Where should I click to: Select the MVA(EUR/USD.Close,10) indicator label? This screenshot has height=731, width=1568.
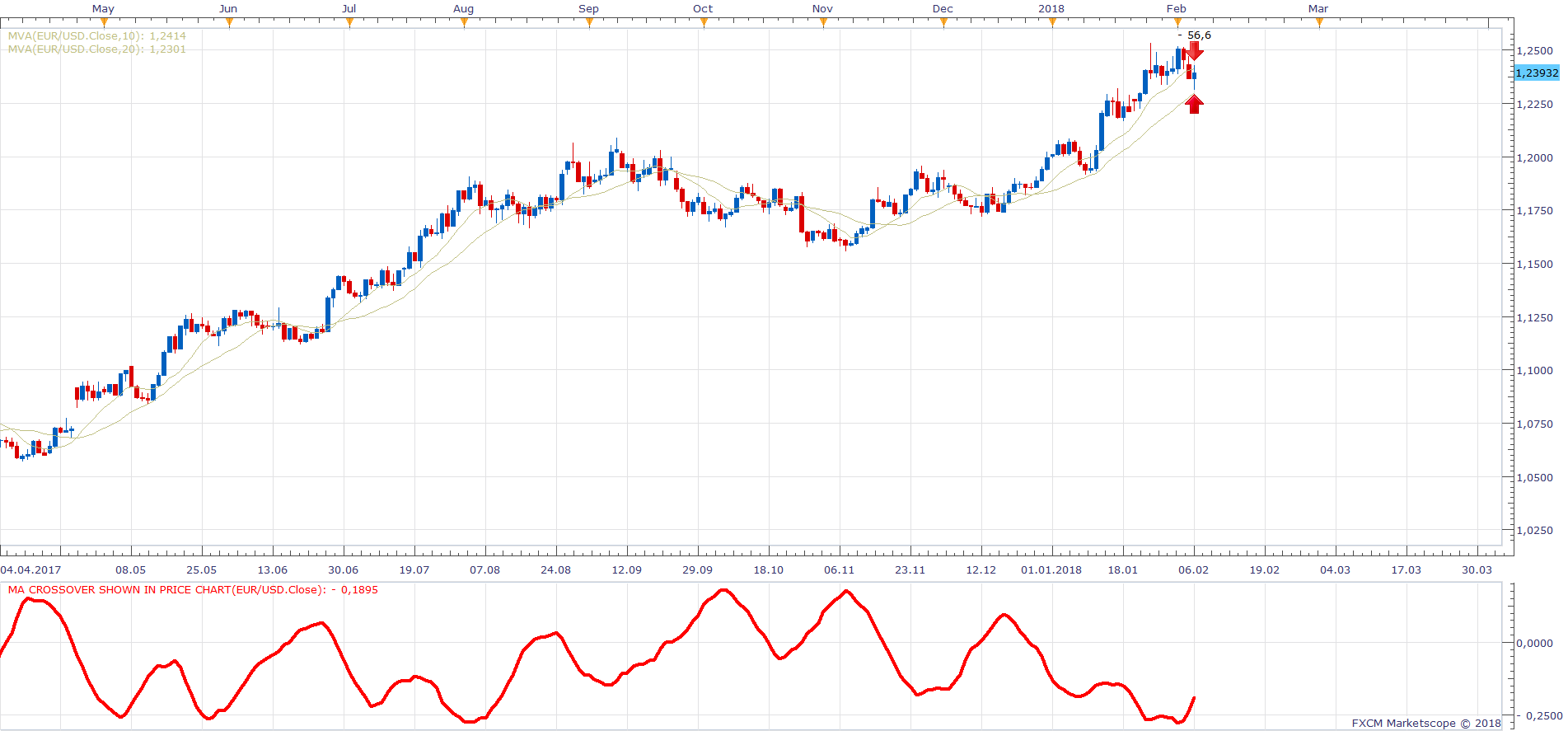click(x=97, y=36)
